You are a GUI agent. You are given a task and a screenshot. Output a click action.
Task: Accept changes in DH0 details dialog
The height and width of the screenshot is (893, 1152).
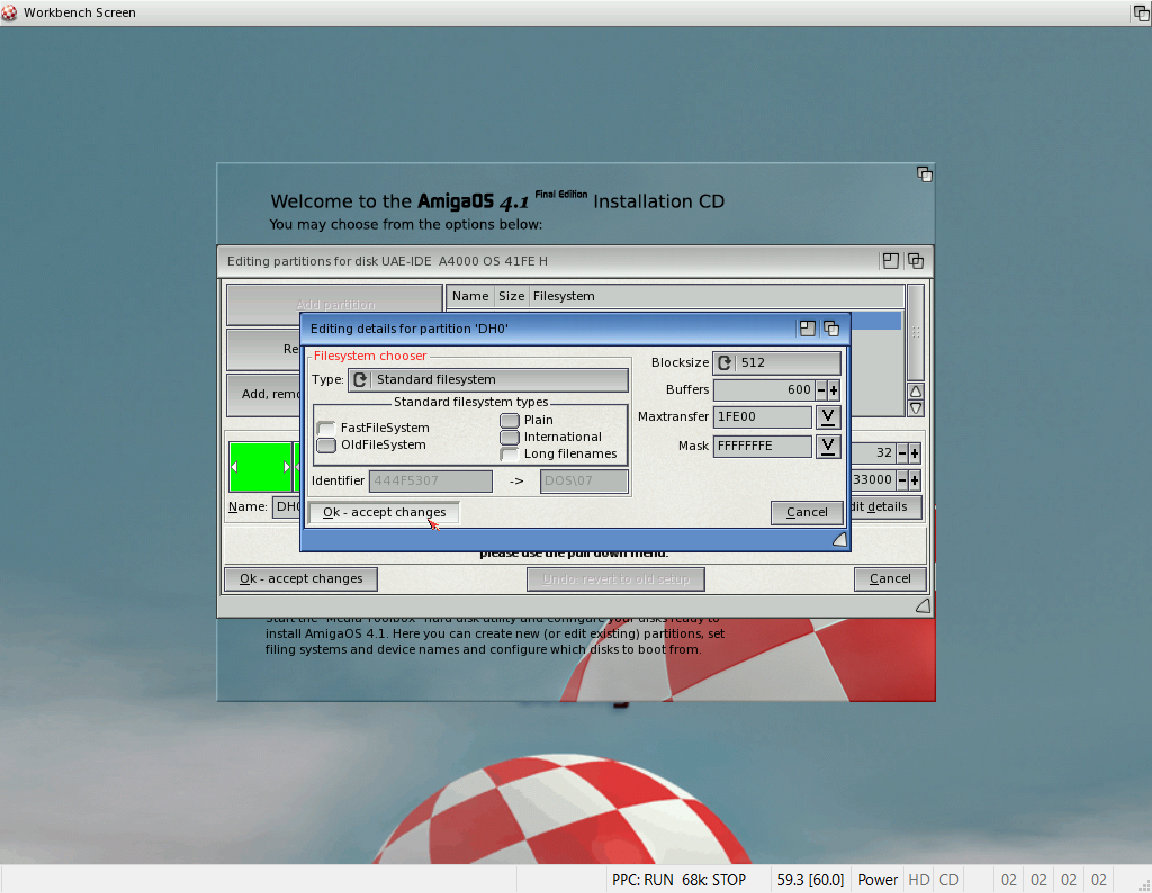(x=384, y=512)
